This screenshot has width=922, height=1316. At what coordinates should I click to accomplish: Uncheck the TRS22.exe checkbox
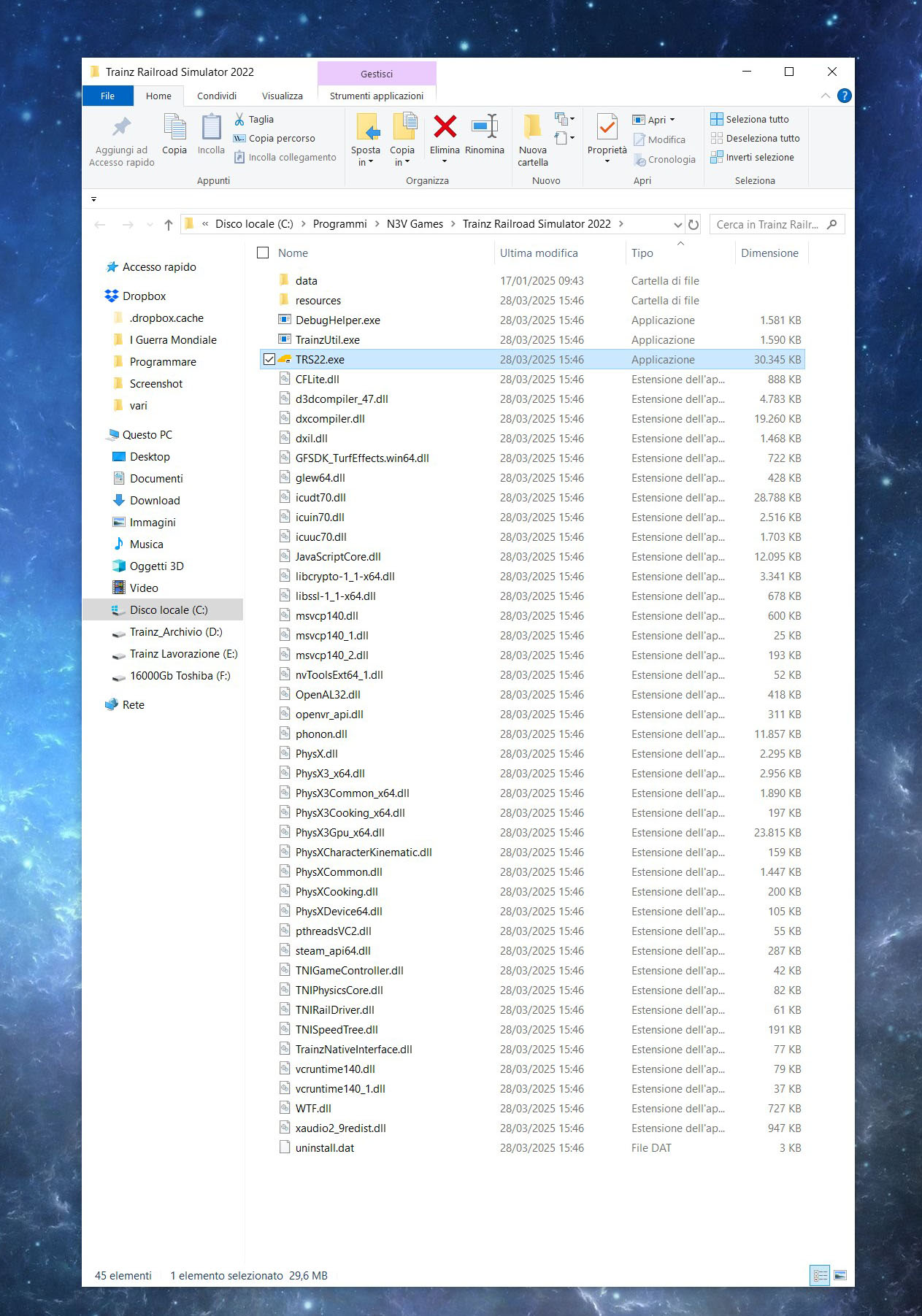269,359
